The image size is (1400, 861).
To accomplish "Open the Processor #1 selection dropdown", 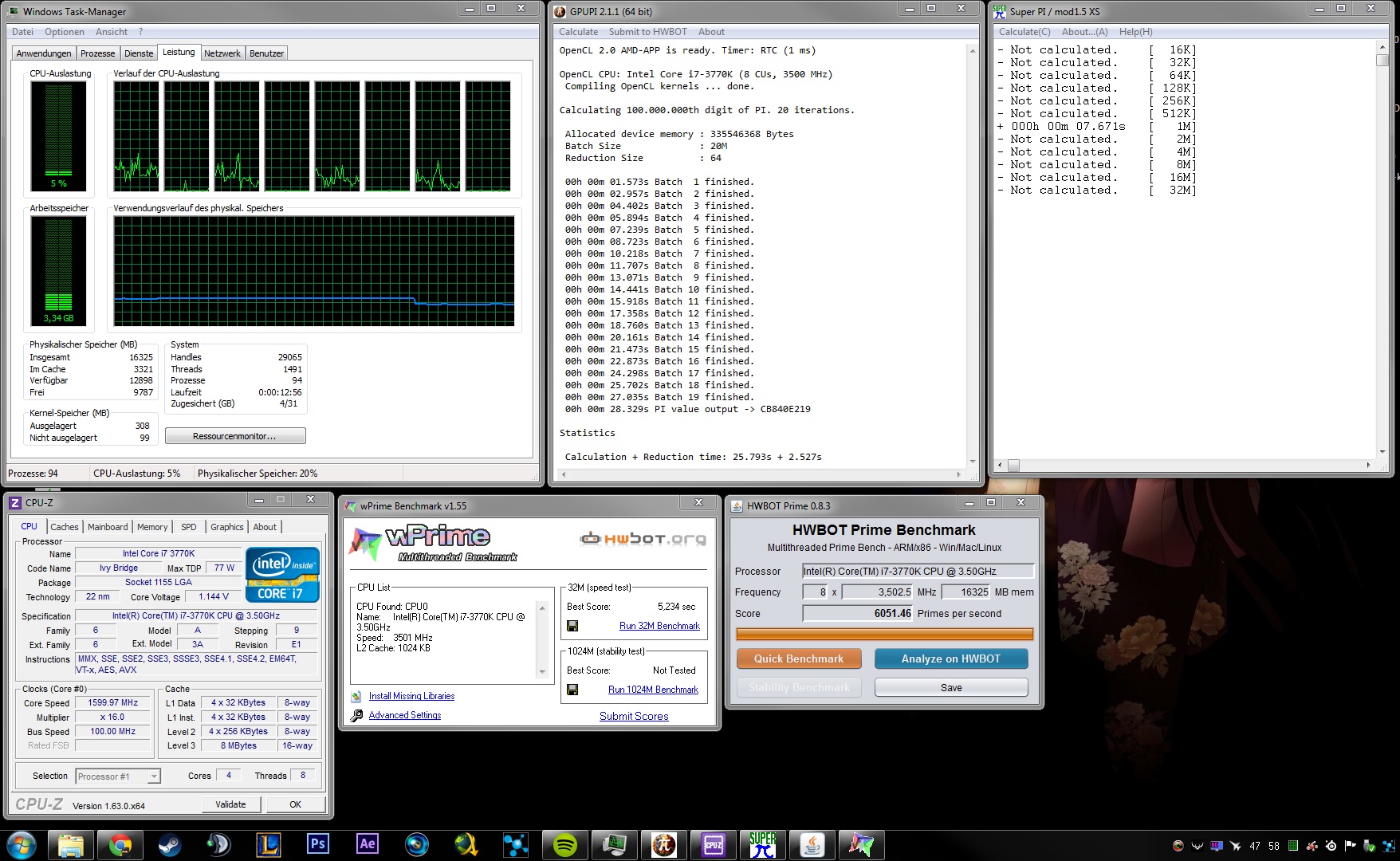I will pos(118,776).
